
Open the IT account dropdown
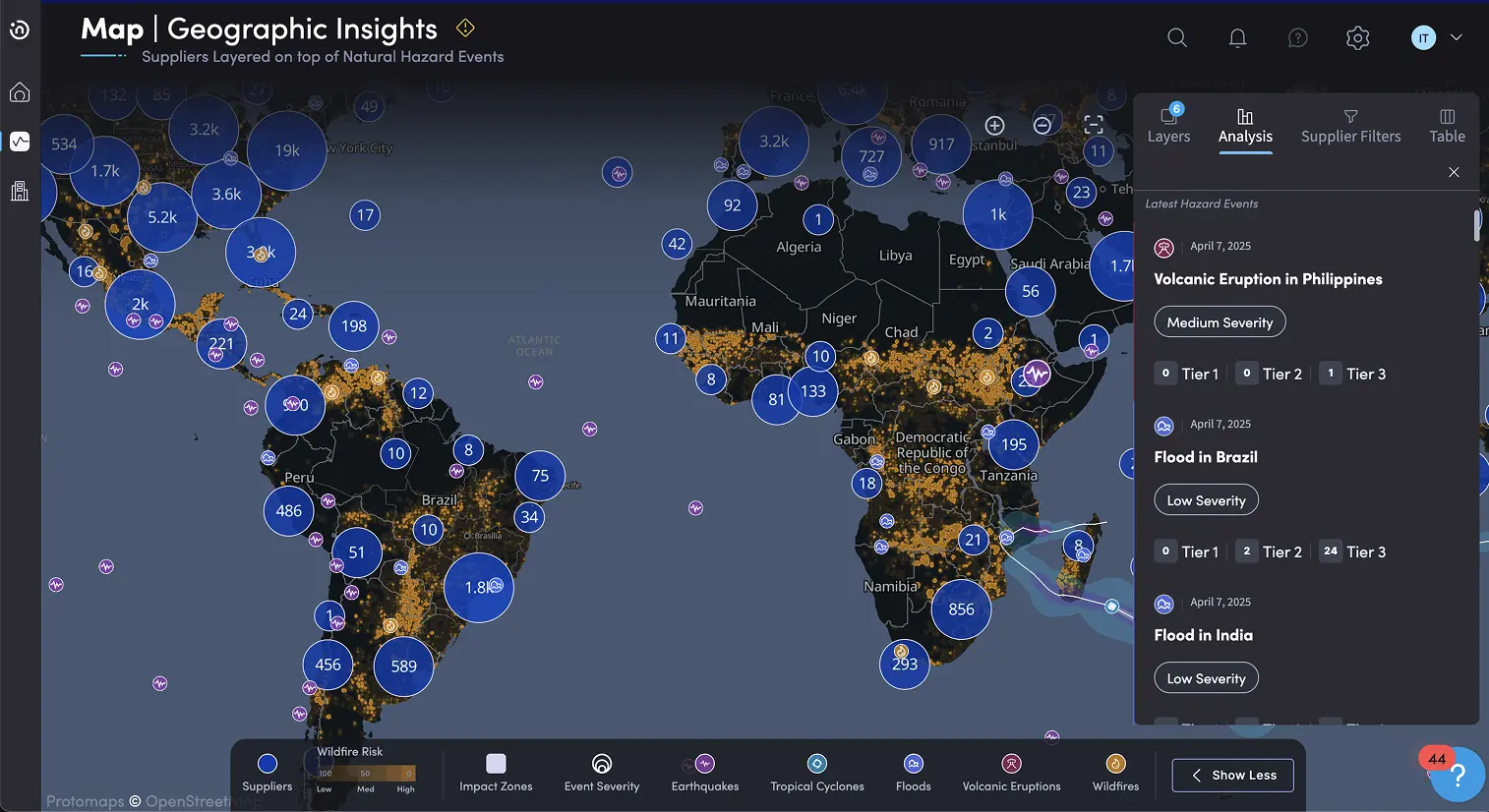click(1435, 37)
